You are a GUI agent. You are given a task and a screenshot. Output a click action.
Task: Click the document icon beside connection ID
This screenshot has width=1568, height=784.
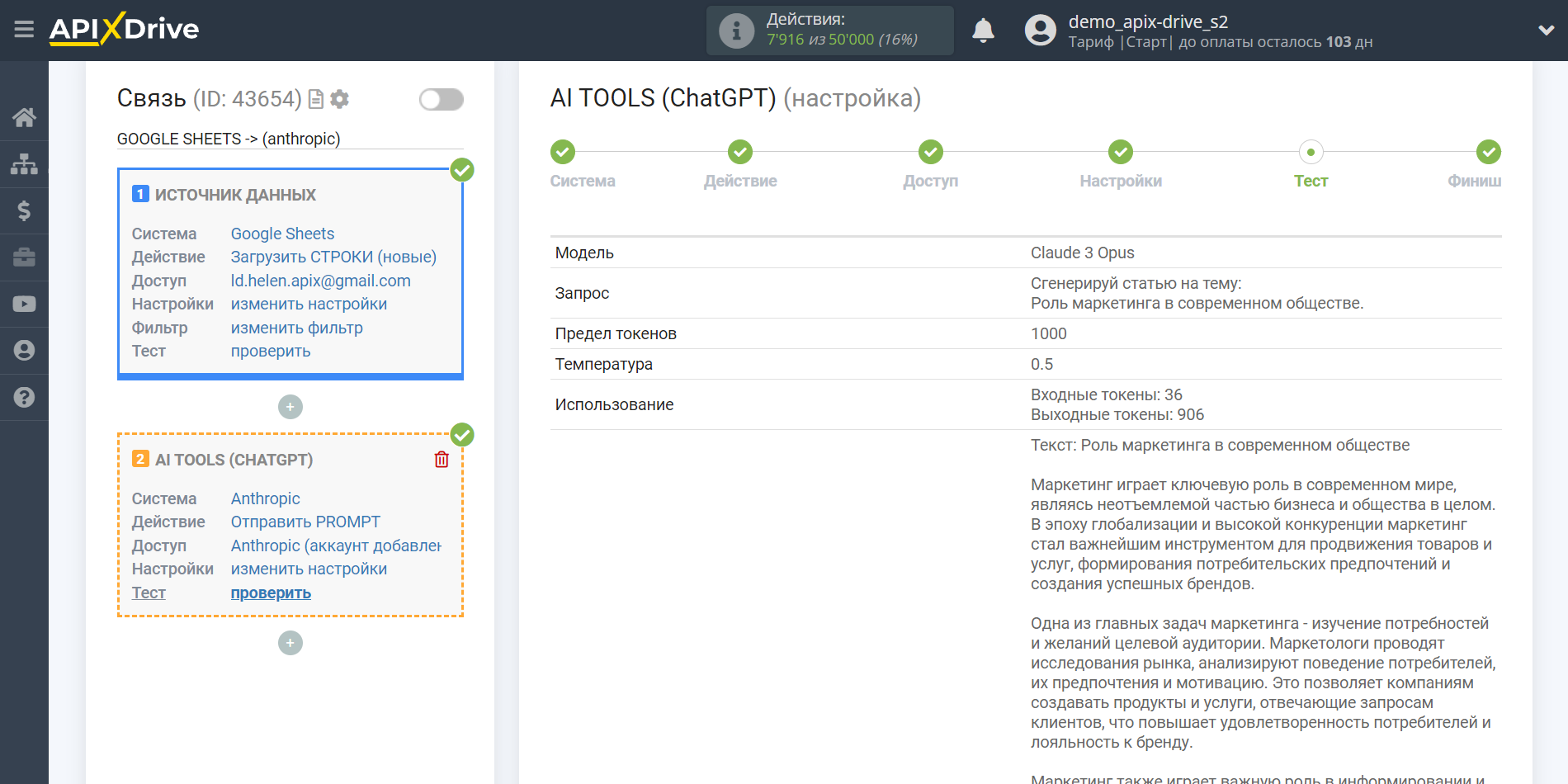(315, 99)
